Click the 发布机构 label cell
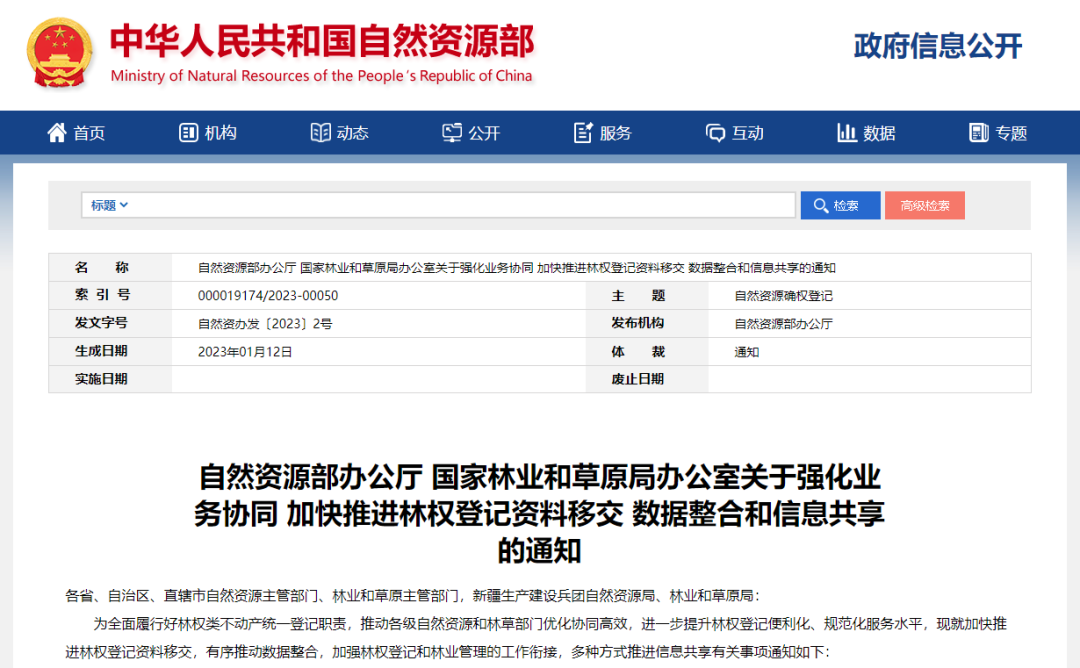The width and height of the screenshot is (1080, 668). (x=647, y=324)
